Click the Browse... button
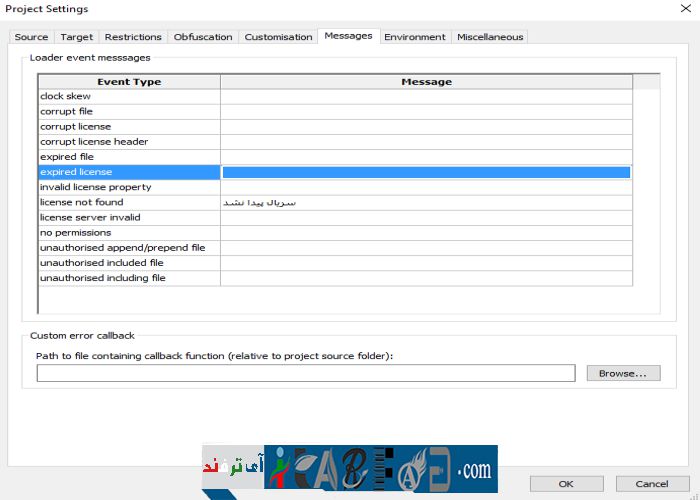Viewport: 700px width, 500px height. [622, 373]
